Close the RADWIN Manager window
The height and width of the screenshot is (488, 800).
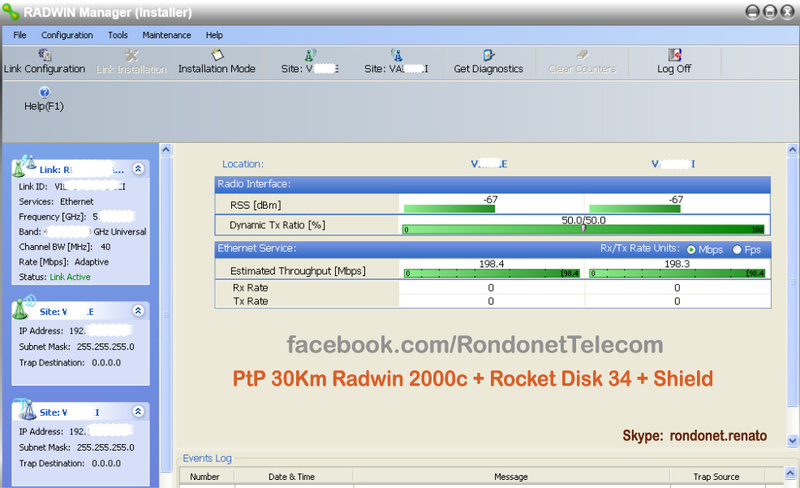(x=787, y=12)
